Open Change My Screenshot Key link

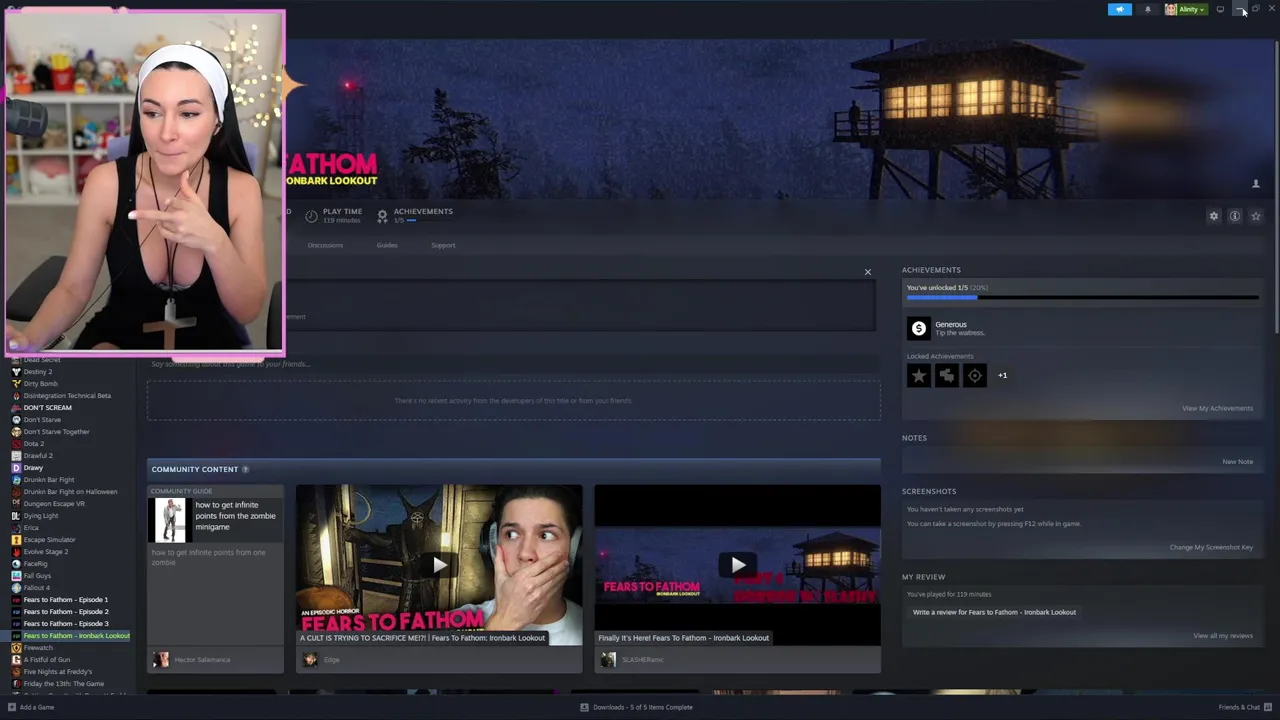pyautogui.click(x=1211, y=547)
